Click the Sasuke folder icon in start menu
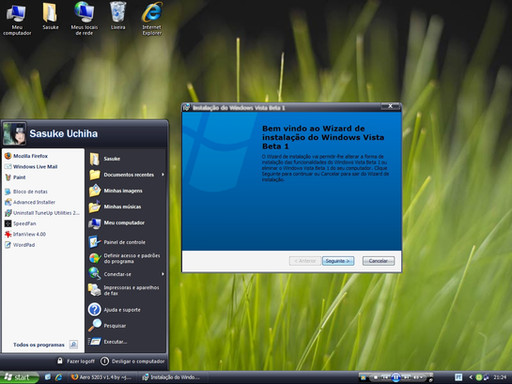This screenshot has width=512, height=384. tap(95, 159)
